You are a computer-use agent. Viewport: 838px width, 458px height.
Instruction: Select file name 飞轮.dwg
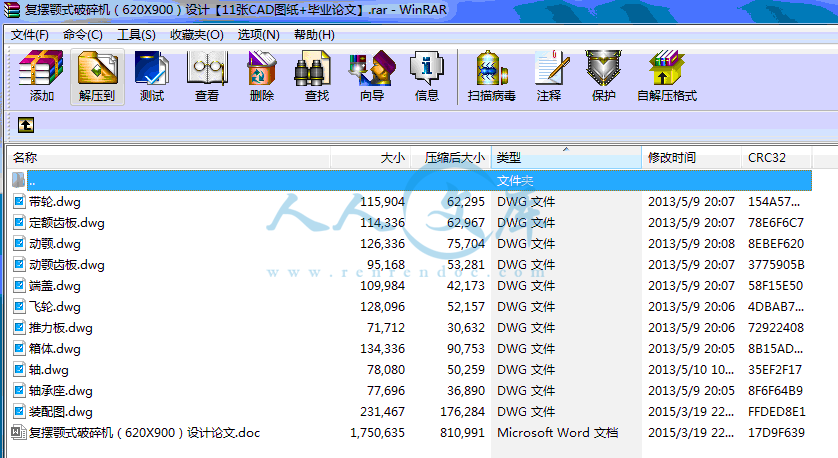55,307
